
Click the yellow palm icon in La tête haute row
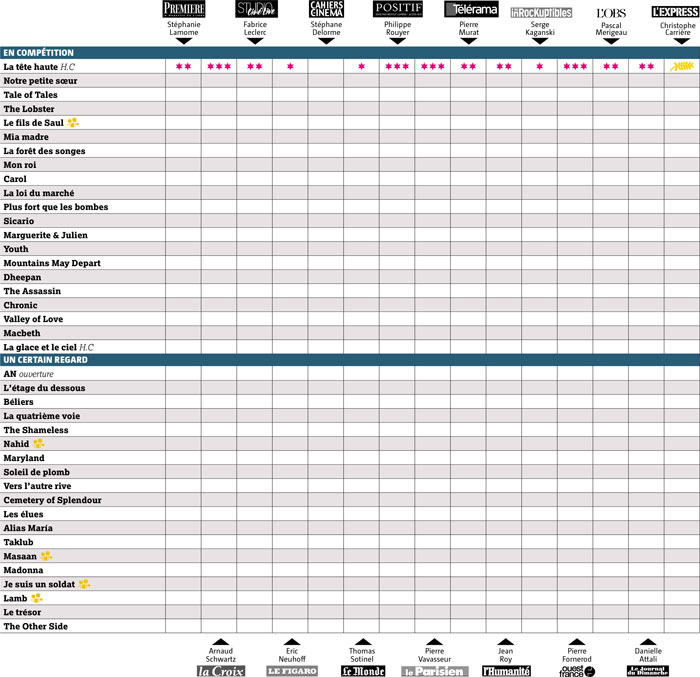coord(682,67)
